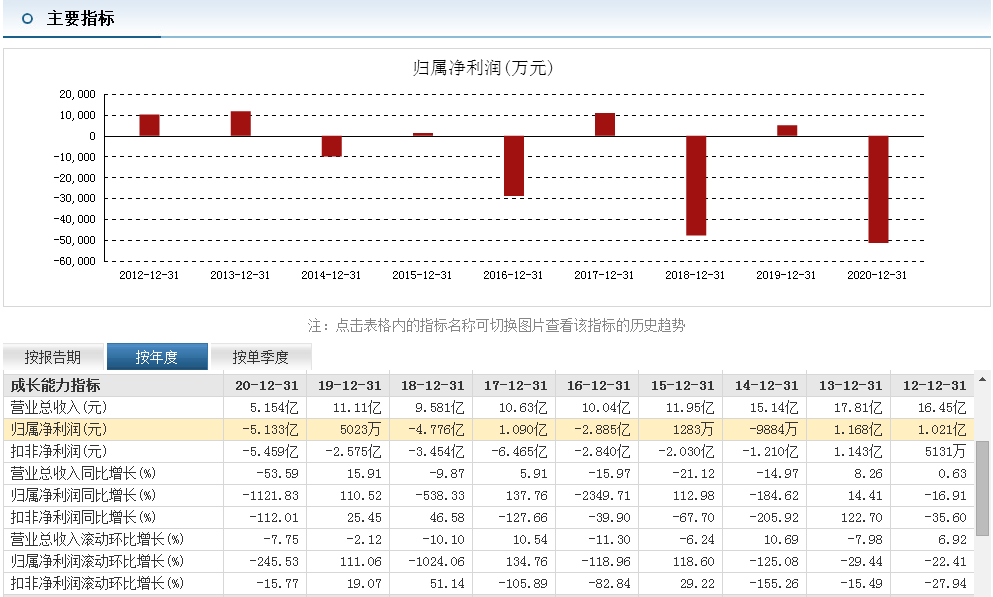Show chart for 扣非净利润(元)
Screen dimensions: 993x597
click(x=58, y=451)
